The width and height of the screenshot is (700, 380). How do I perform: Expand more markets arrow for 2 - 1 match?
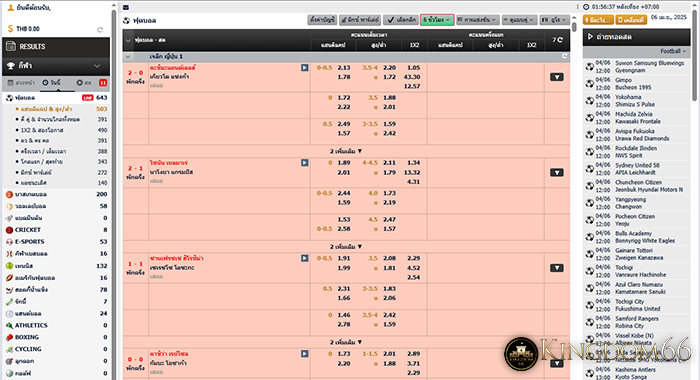click(557, 172)
